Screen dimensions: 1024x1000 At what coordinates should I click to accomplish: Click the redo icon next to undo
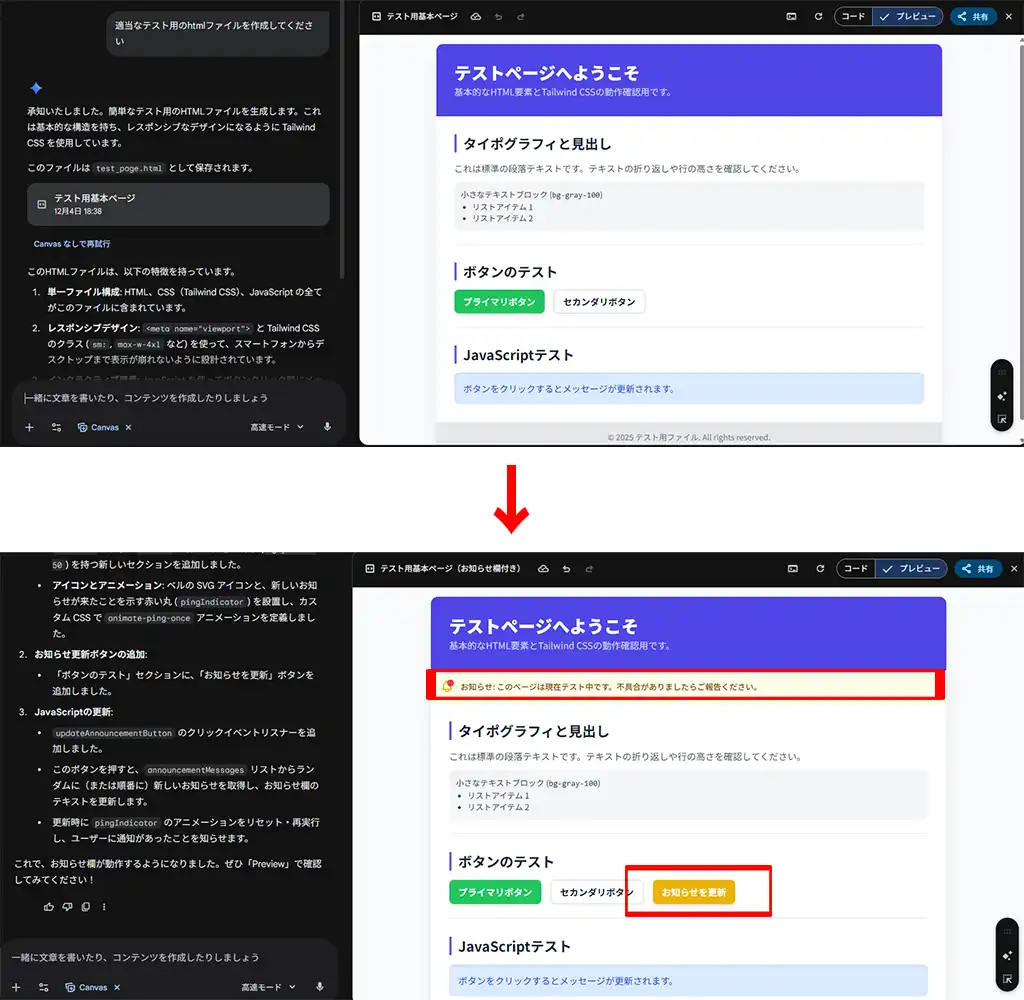pyautogui.click(x=521, y=16)
